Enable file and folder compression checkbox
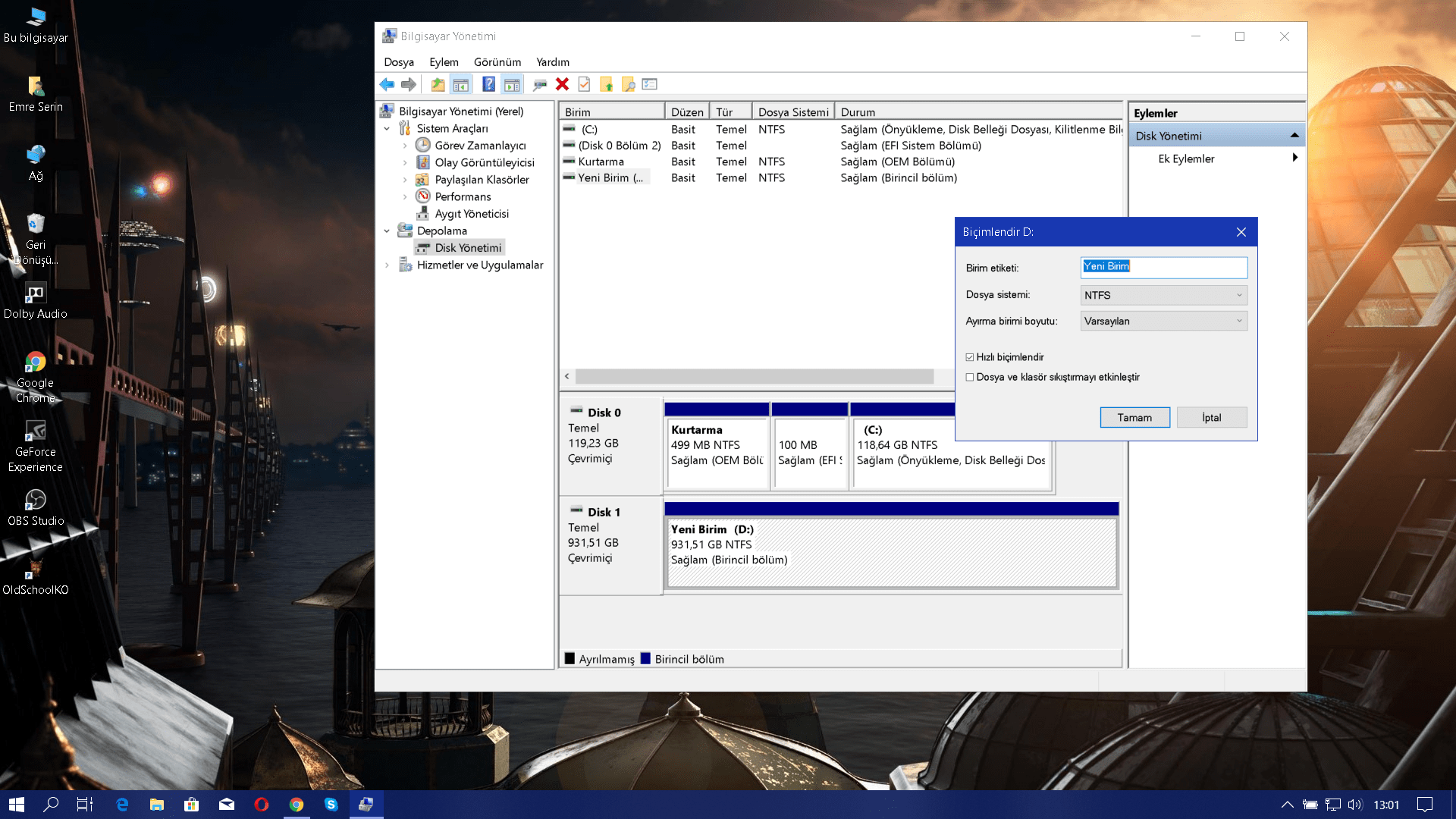 point(970,377)
